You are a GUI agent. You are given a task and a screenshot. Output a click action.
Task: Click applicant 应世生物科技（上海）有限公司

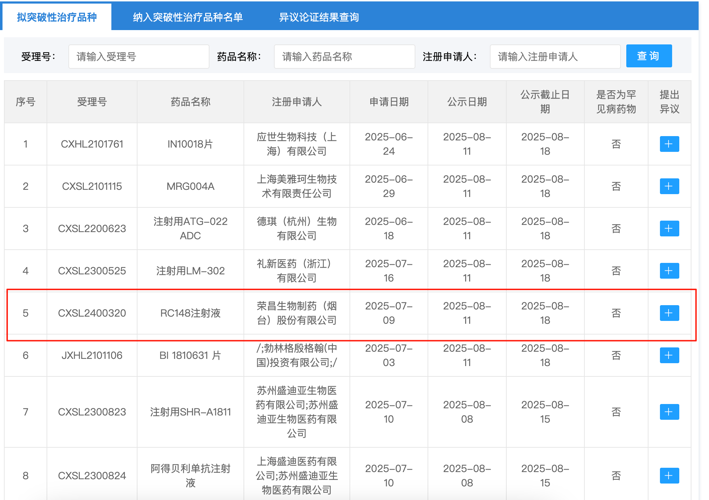(x=297, y=144)
